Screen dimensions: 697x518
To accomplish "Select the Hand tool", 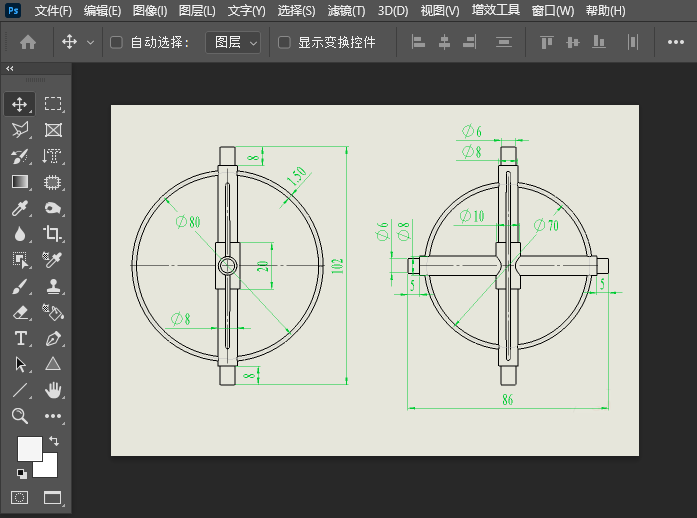I will click(53, 390).
